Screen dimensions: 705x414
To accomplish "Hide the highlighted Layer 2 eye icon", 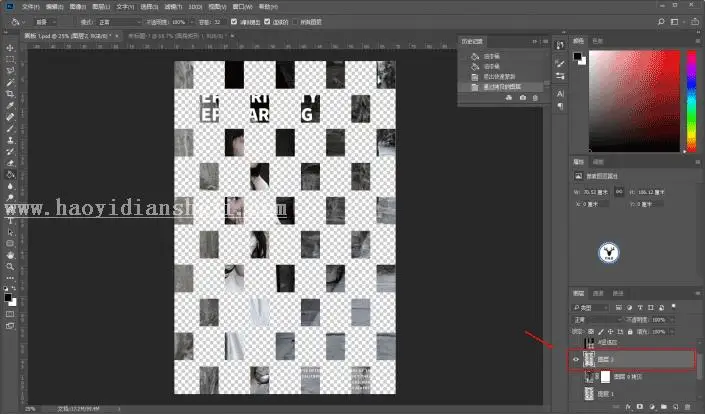I will tap(576, 359).
